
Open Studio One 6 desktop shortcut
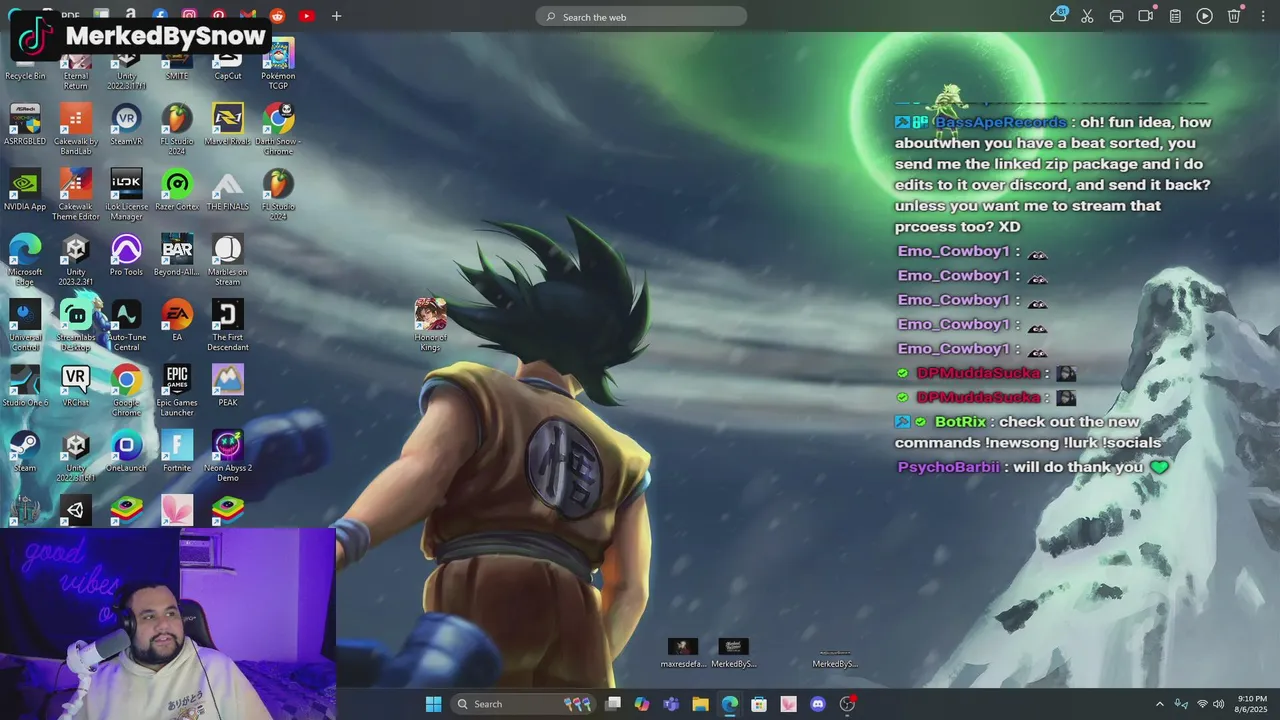[25, 386]
